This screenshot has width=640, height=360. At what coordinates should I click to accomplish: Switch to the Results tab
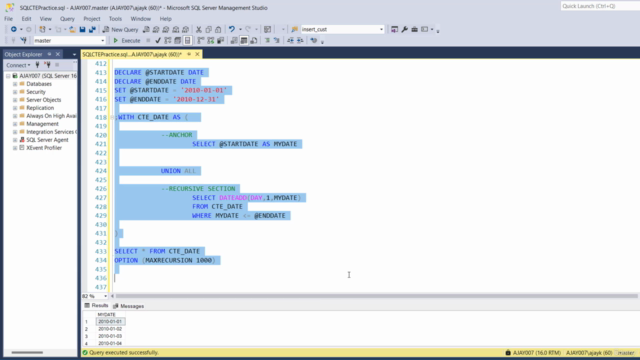coord(96,306)
